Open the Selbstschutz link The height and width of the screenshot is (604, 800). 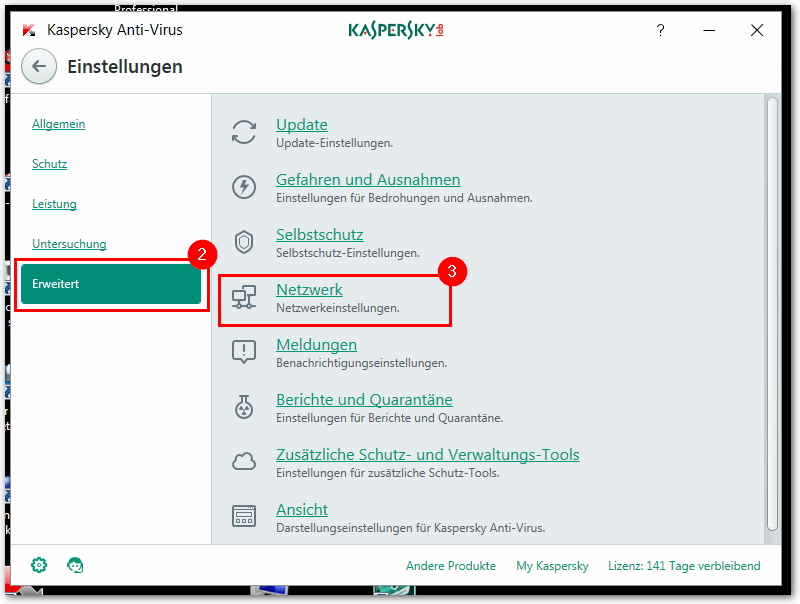[320, 235]
